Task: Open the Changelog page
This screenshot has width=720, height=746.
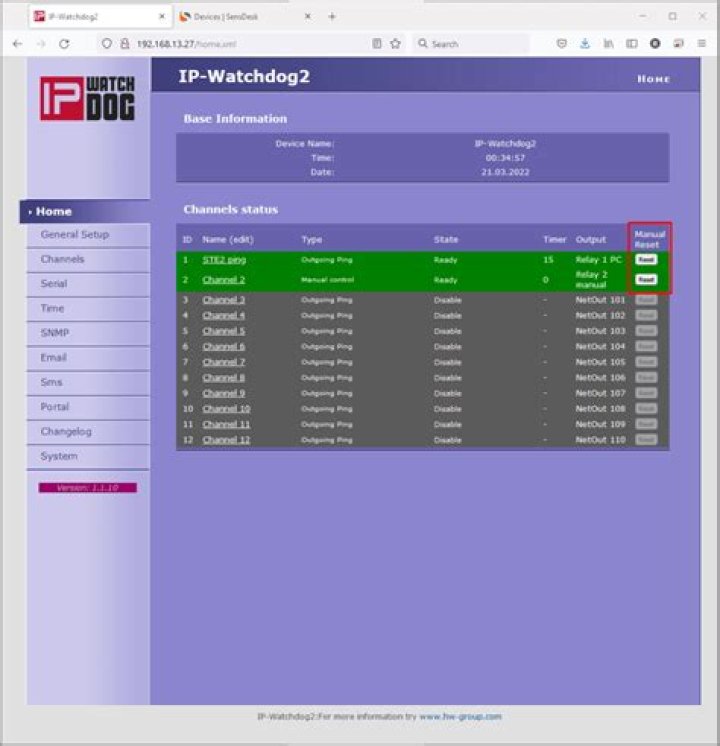Action: click(x=89, y=432)
